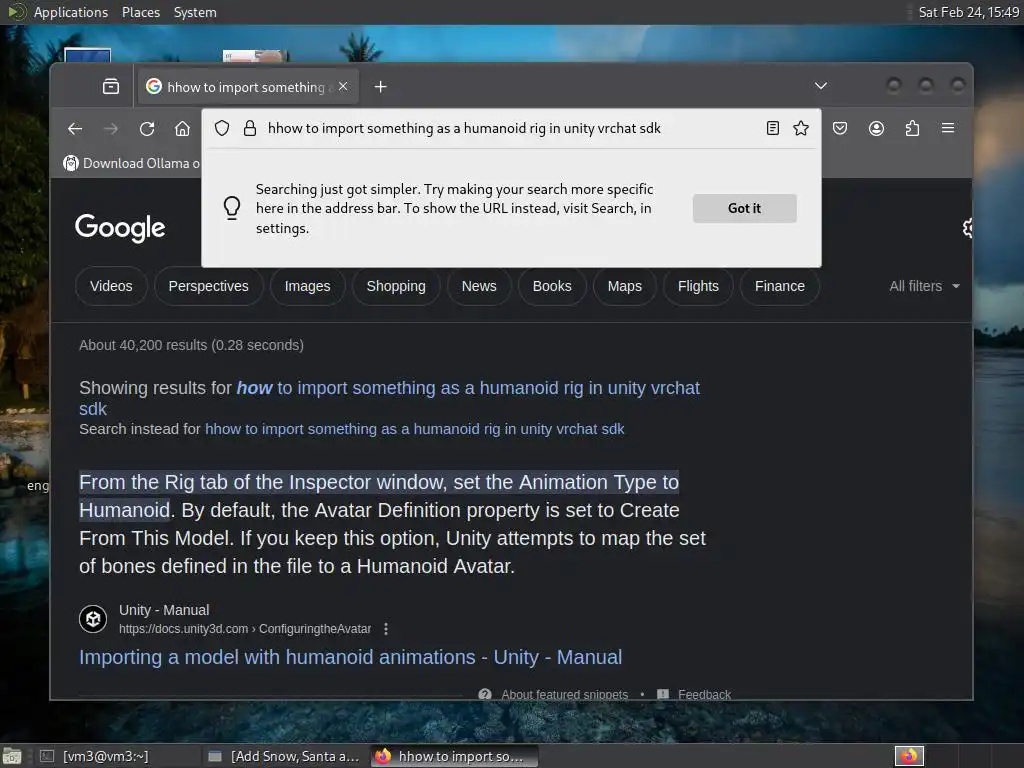This screenshot has width=1024, height=768.
Task: Toggle reader view icon in address bar
Action: (x=773, y=128)
